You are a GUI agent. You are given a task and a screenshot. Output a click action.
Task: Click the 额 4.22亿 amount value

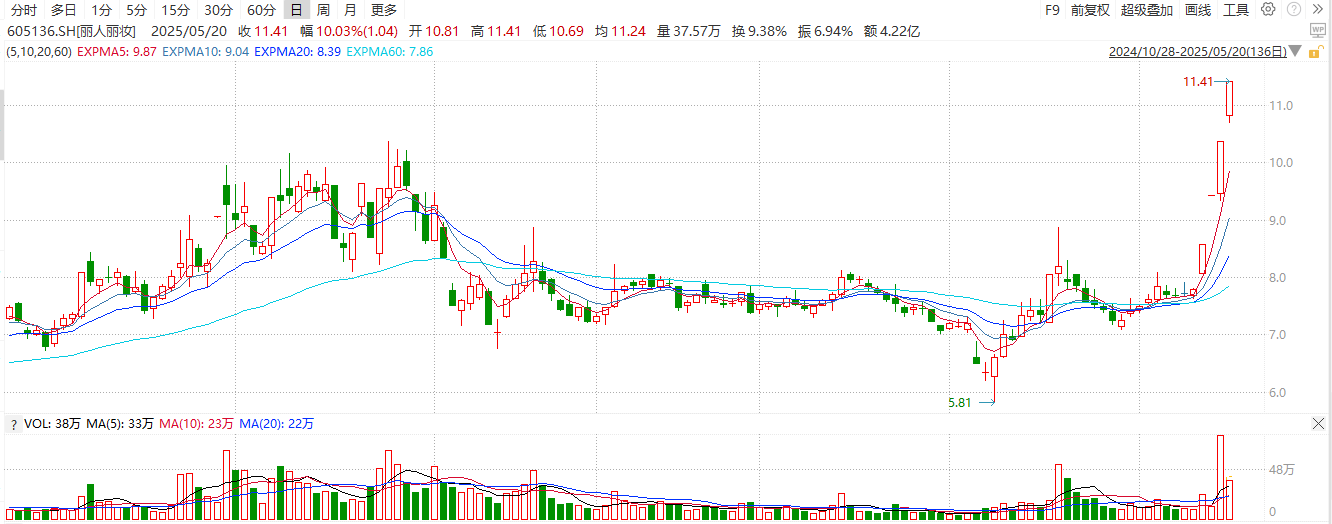891,31
